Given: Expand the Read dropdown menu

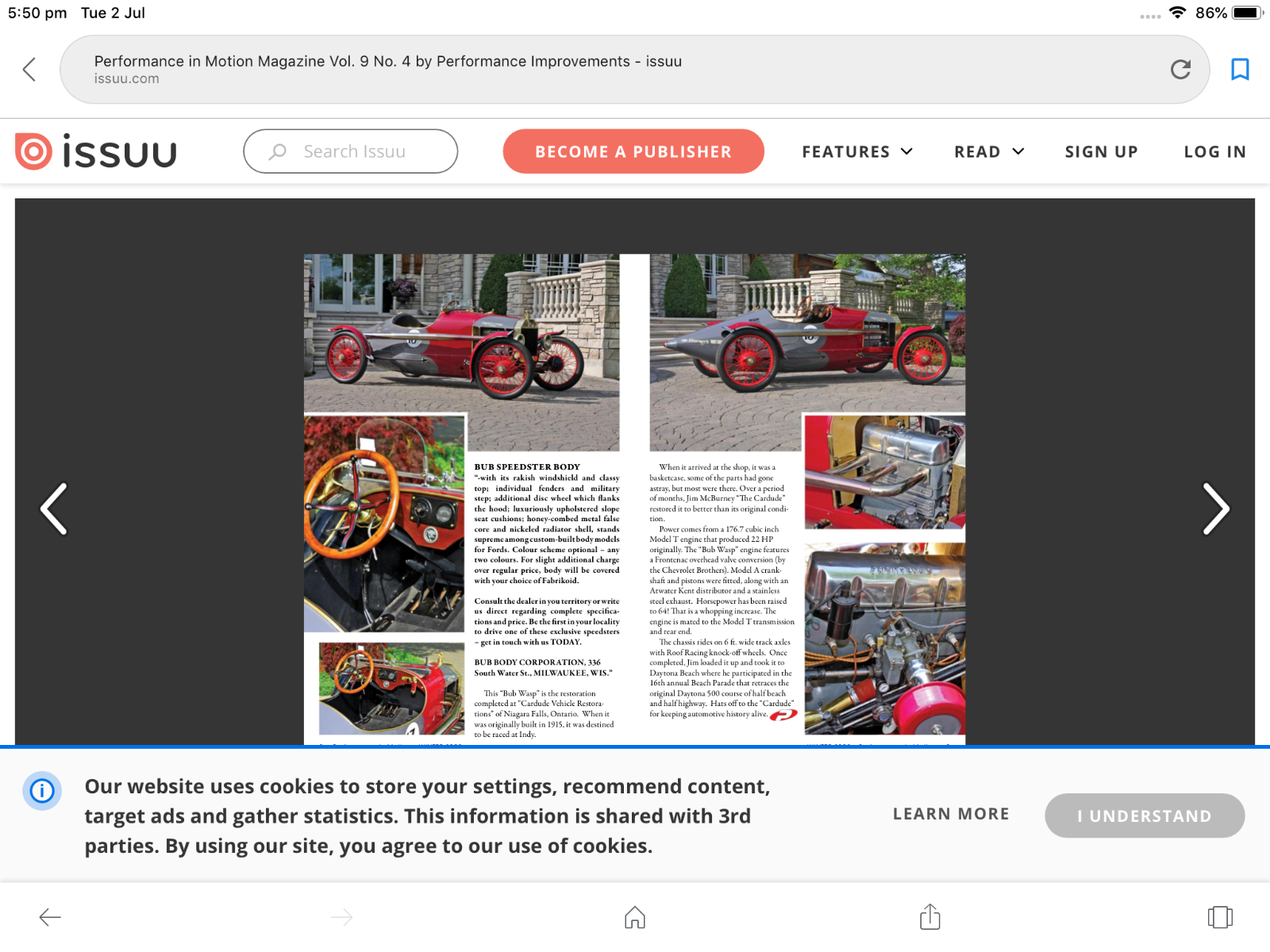Looking at the screenshot, I should coord(988,152).
